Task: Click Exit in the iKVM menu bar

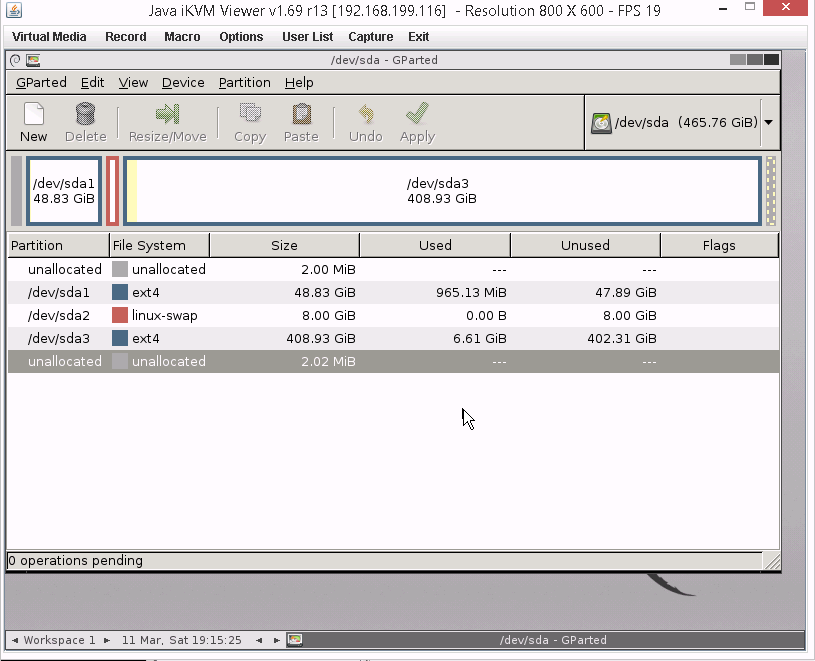Action: pos(418,37)
